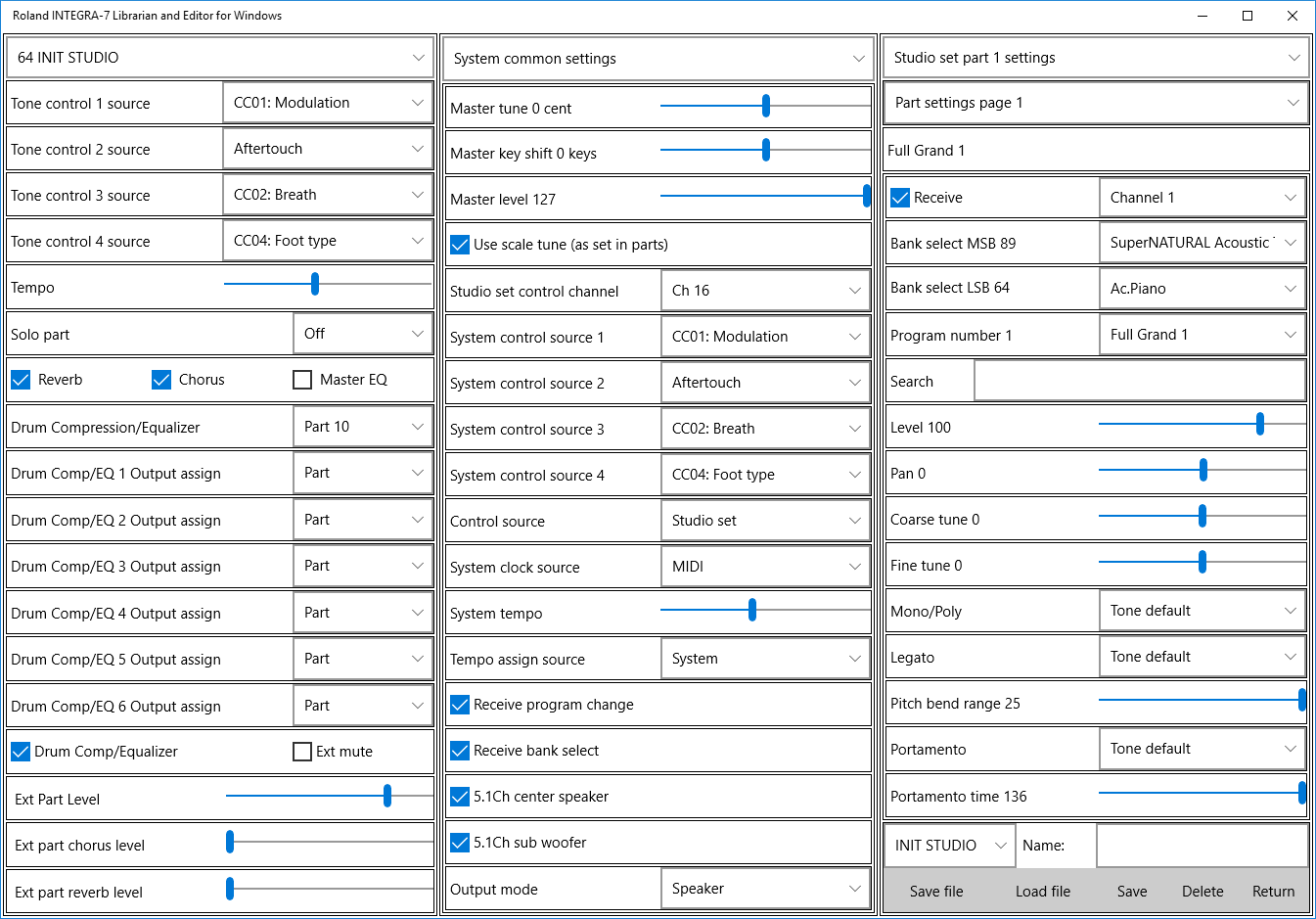Open Tone control 2 source dropdown
This screenshot has width=1316, height=919.
coord(328,149)
